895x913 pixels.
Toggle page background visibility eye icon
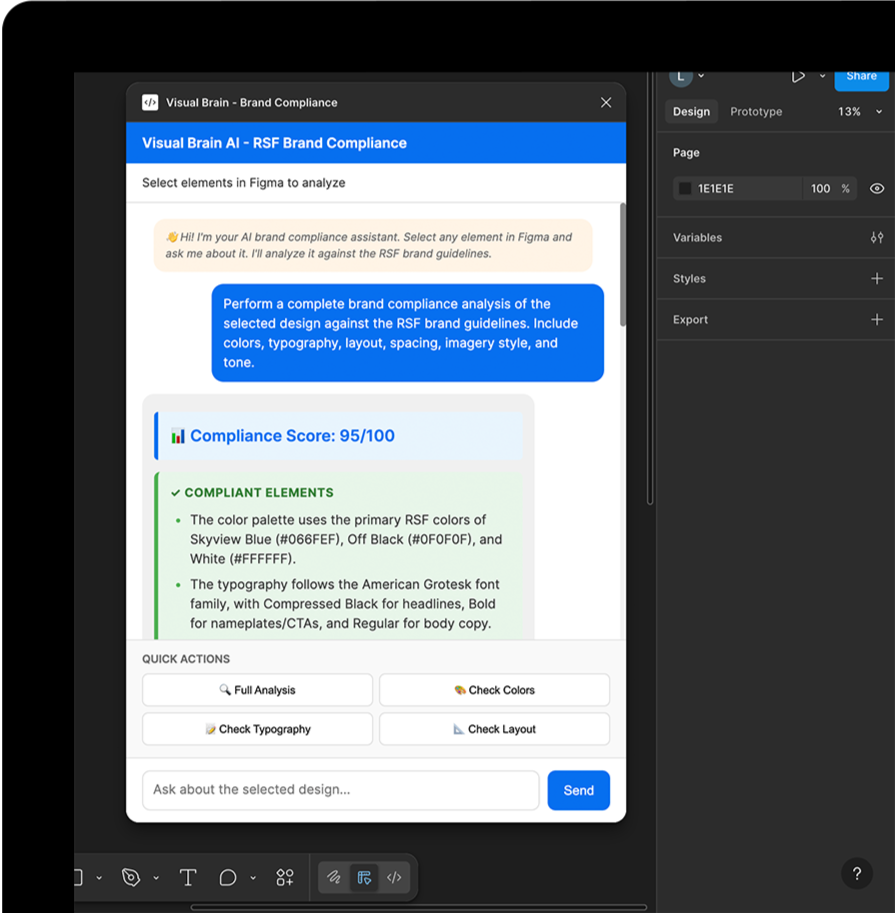(x=876, y=189)
